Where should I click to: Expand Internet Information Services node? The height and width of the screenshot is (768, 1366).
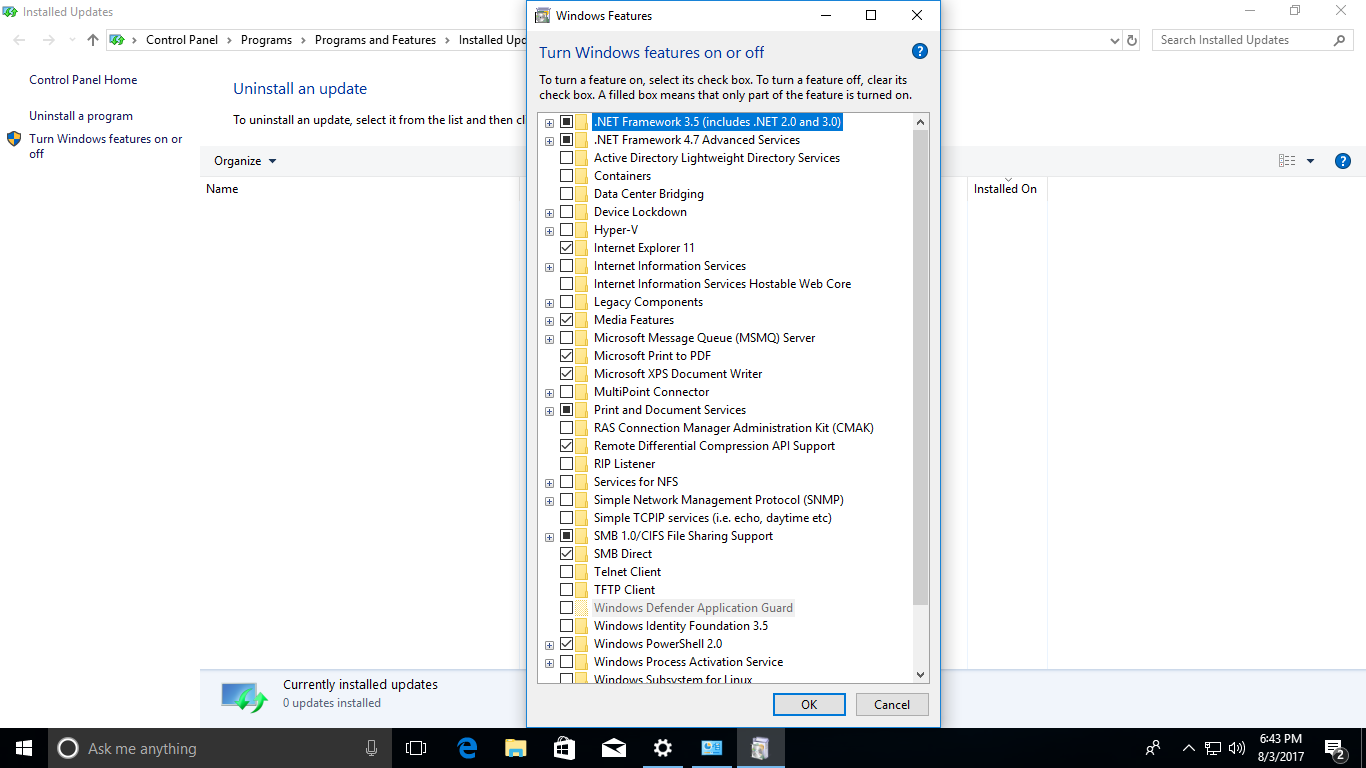[x=549, y=267]
